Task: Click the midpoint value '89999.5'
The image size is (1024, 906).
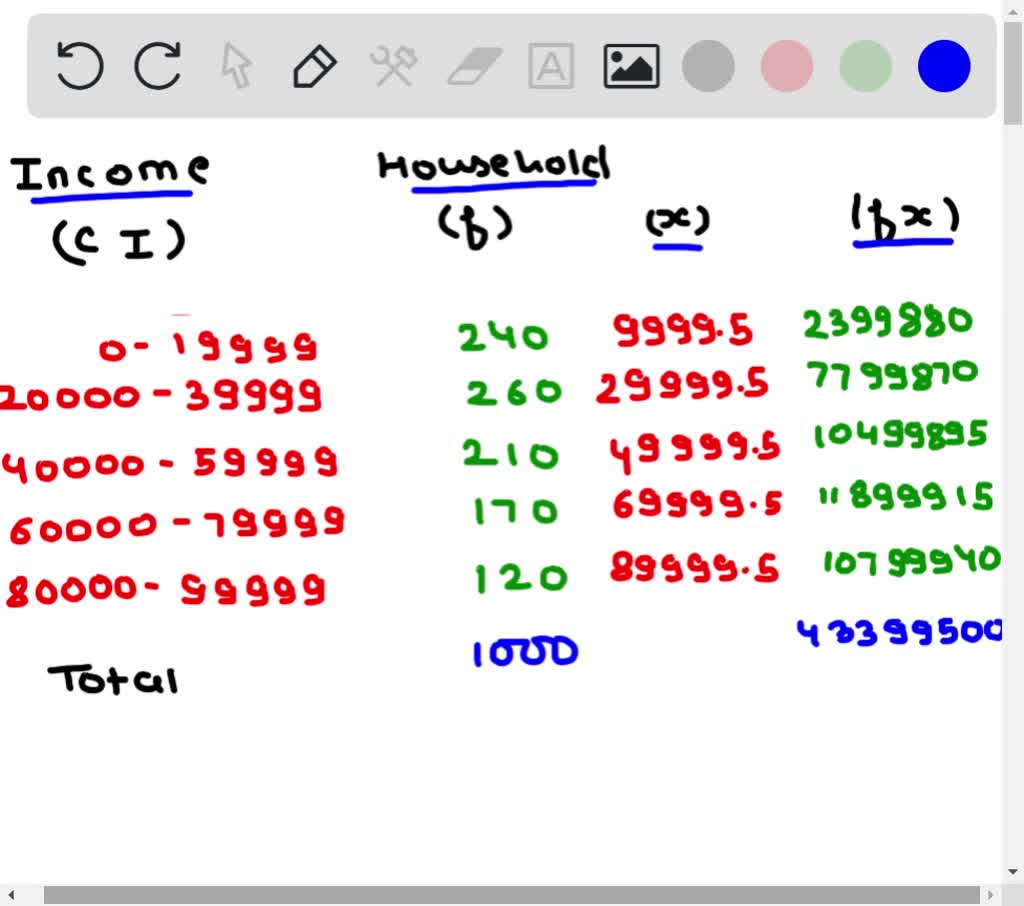Action: (694, 567)
